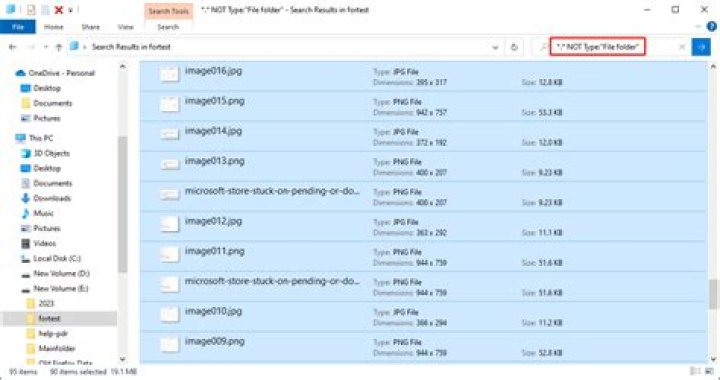
Task: Select Desktop under This PC
Action: pos(47,168)
